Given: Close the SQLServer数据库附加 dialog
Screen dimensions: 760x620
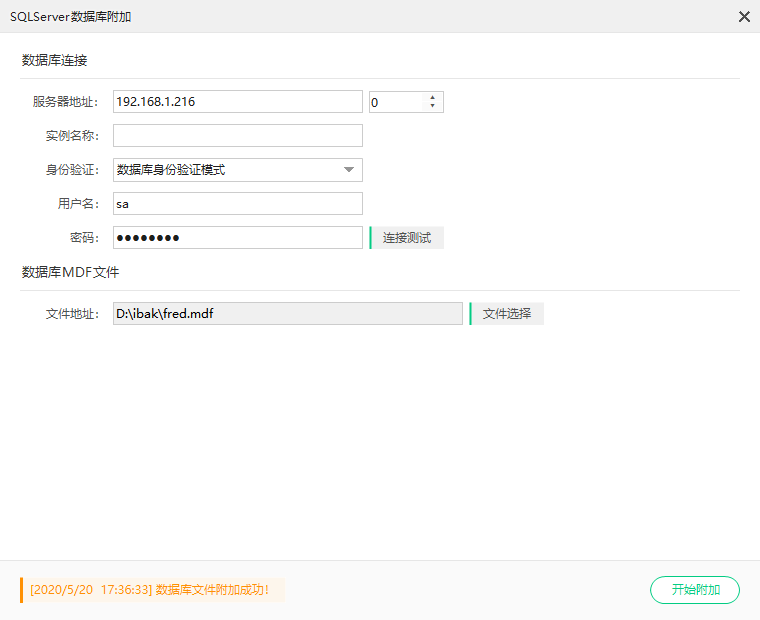Looking at the screenshot, I should (x=744, y=16).
